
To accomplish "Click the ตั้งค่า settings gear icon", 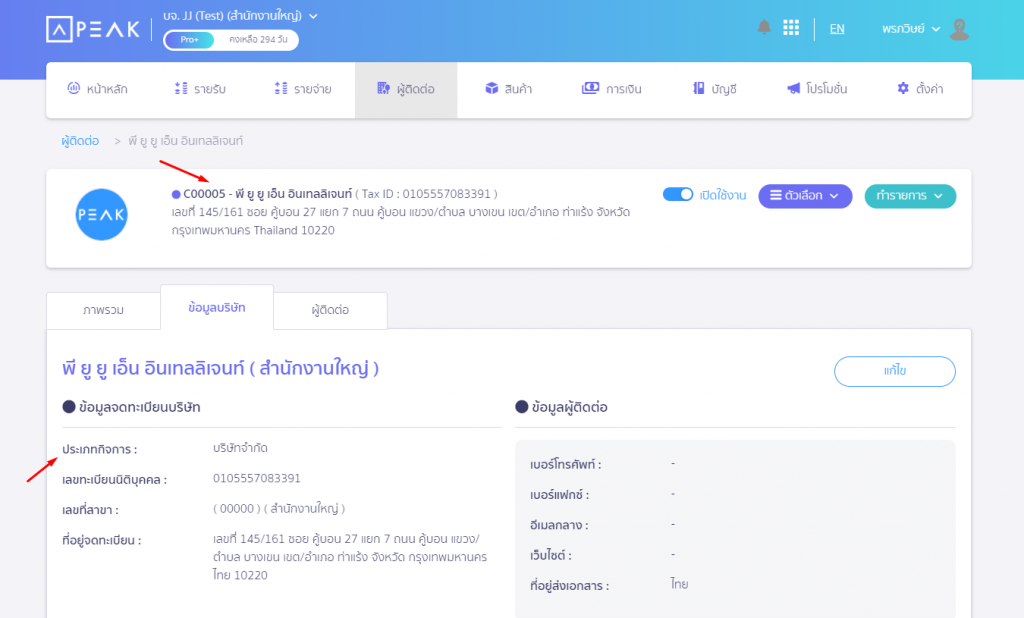I will pos(903,89).
